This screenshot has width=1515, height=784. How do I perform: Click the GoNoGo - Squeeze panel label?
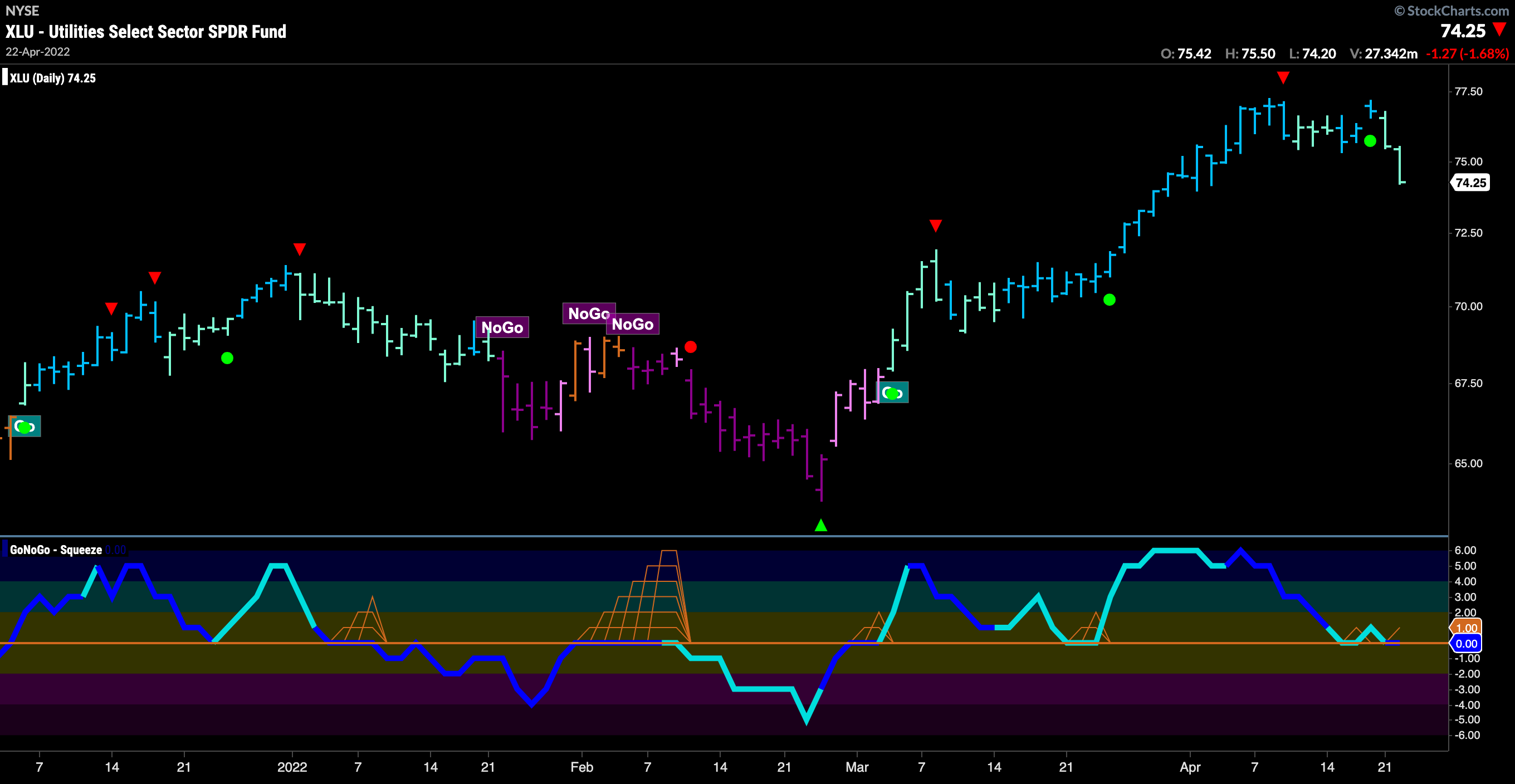tap(56, 550)
